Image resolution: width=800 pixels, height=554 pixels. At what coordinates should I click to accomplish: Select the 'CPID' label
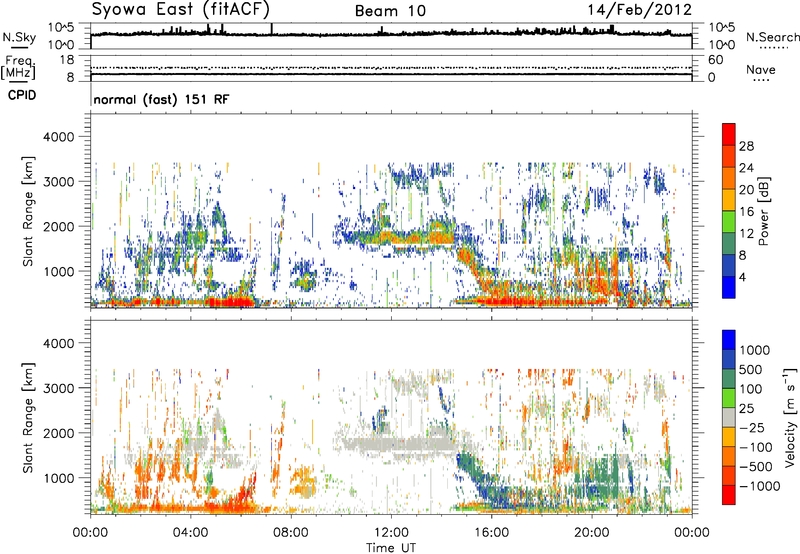tap(22, 95)
